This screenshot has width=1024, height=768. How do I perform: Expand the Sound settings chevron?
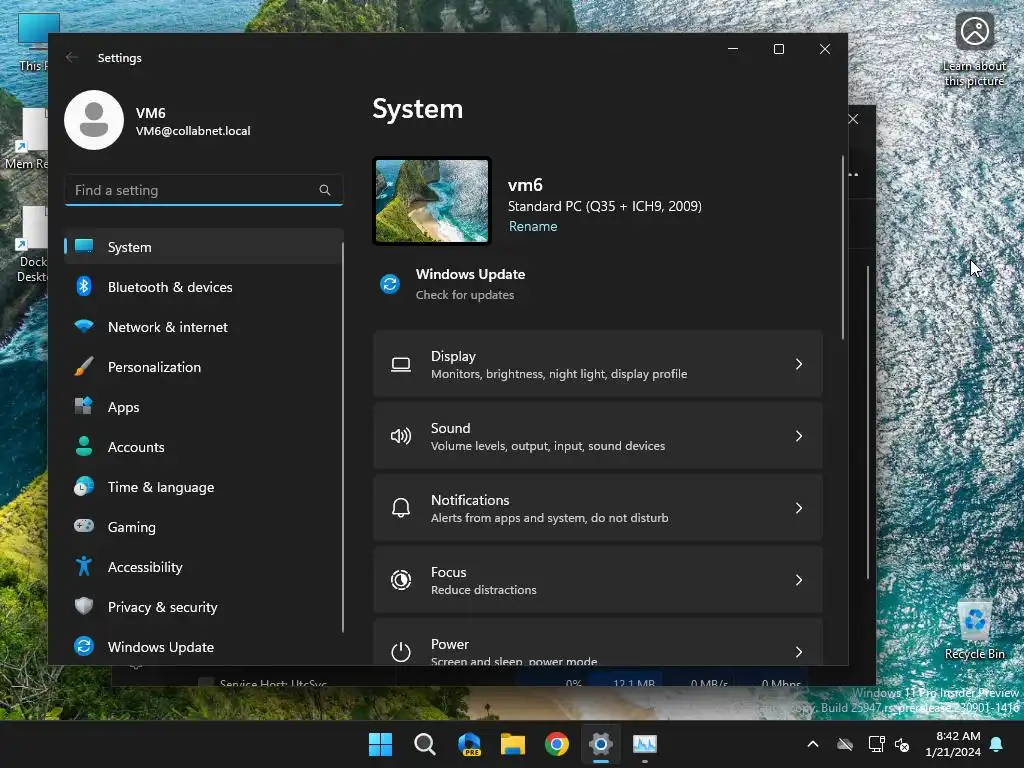tap(799, 436)
